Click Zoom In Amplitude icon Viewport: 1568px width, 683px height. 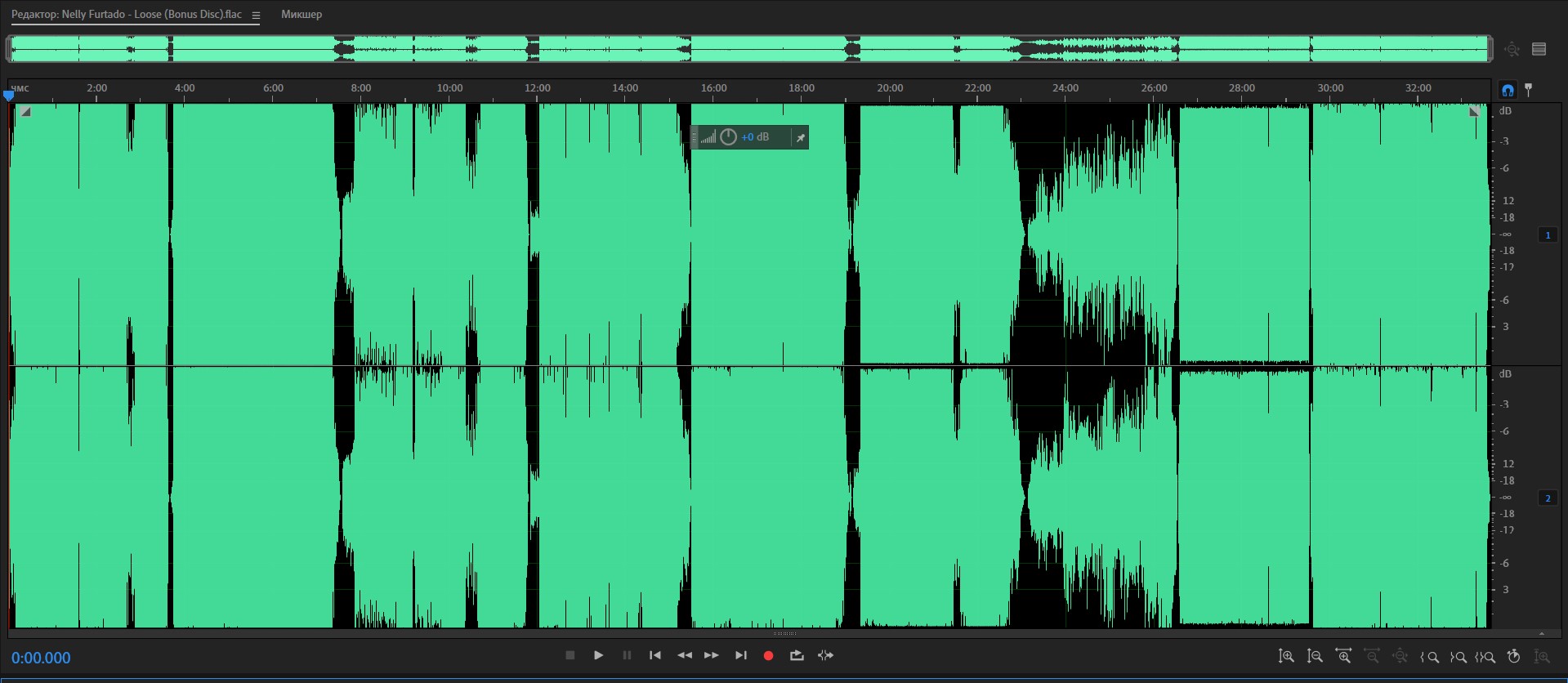tap(1286, 656)
